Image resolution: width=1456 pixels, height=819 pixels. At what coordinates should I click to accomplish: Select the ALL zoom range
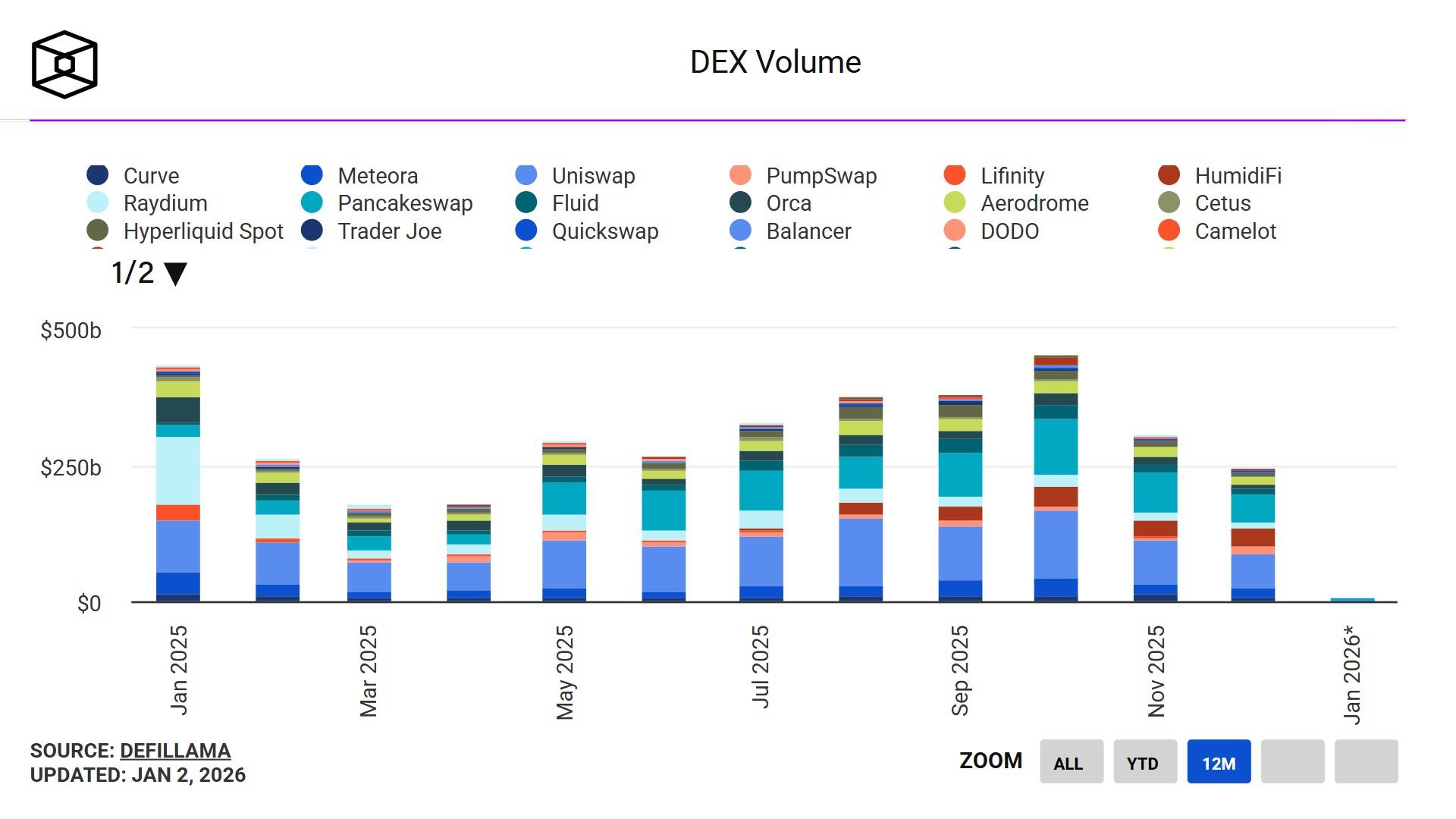1071,762
